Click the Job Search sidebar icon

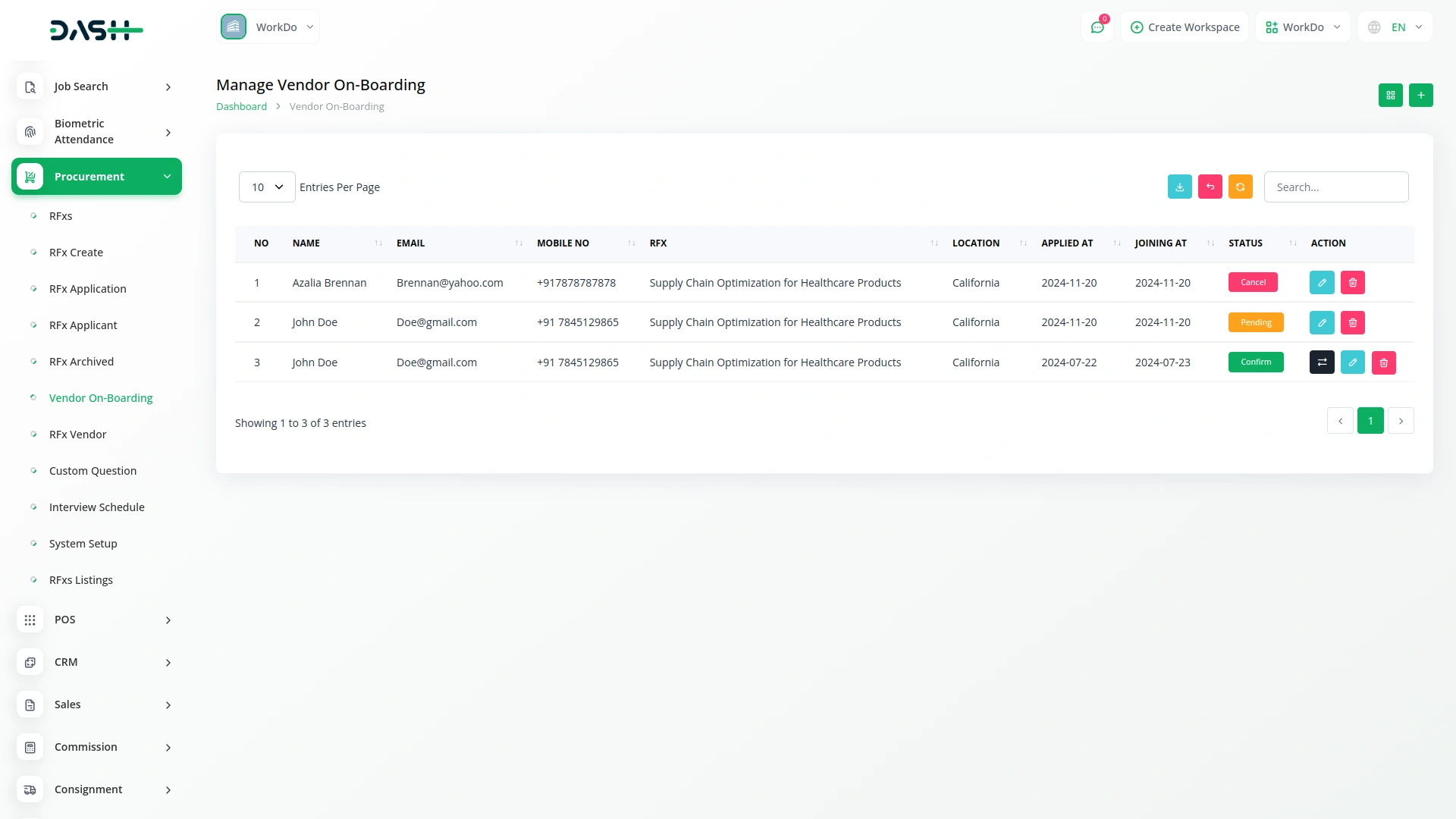[30, 87]
